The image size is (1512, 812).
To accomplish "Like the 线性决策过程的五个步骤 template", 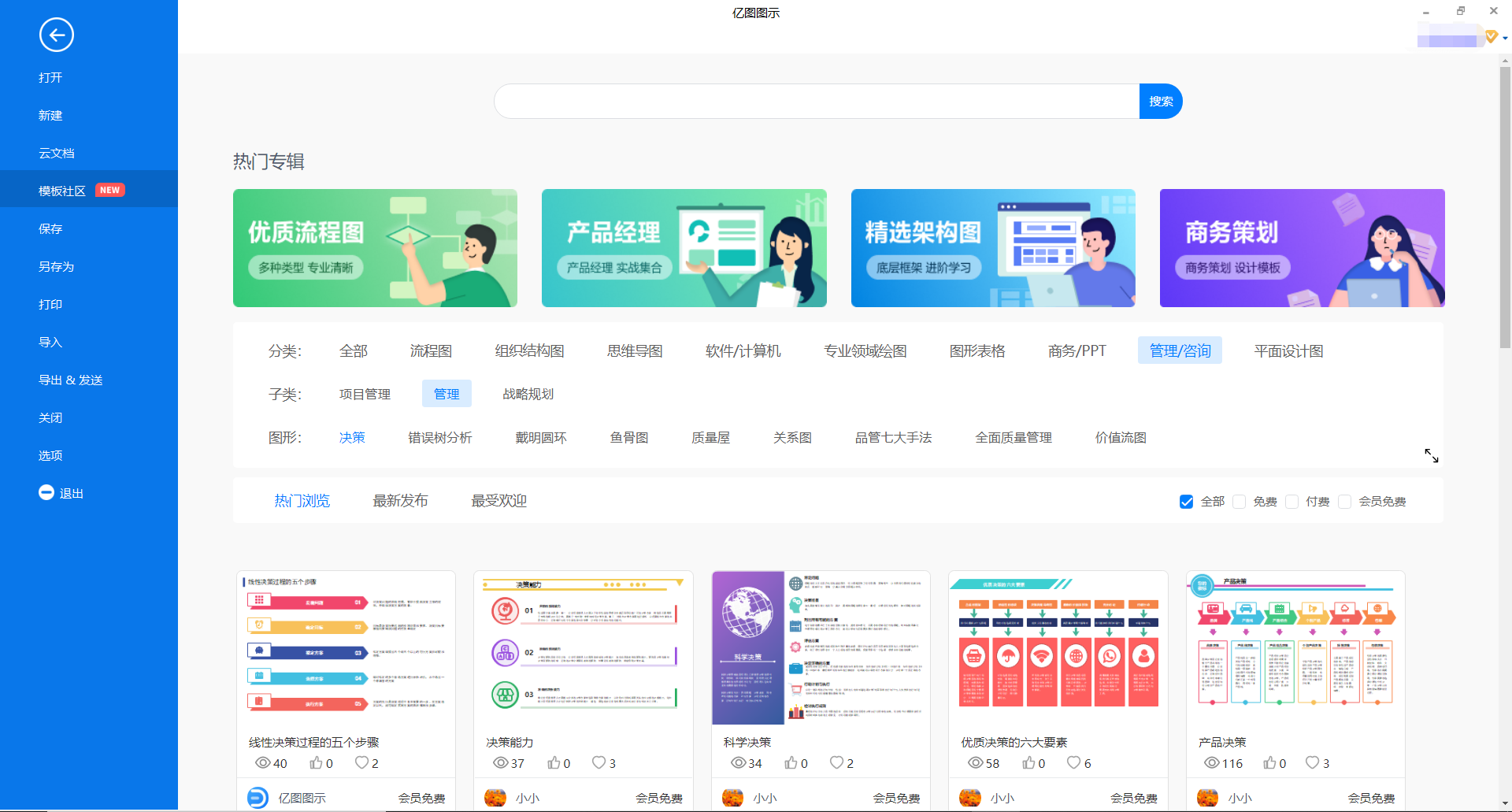I will coord(316,762).
